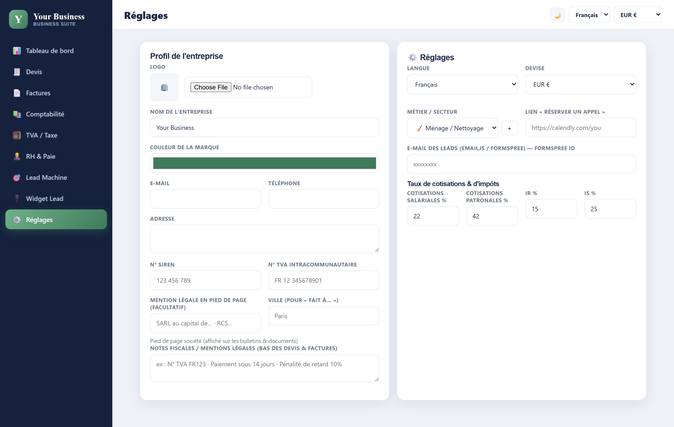Expand the Devise dropdown in Réglages panel
Screen dimensions: 674x427
click(x=580, y=84)
